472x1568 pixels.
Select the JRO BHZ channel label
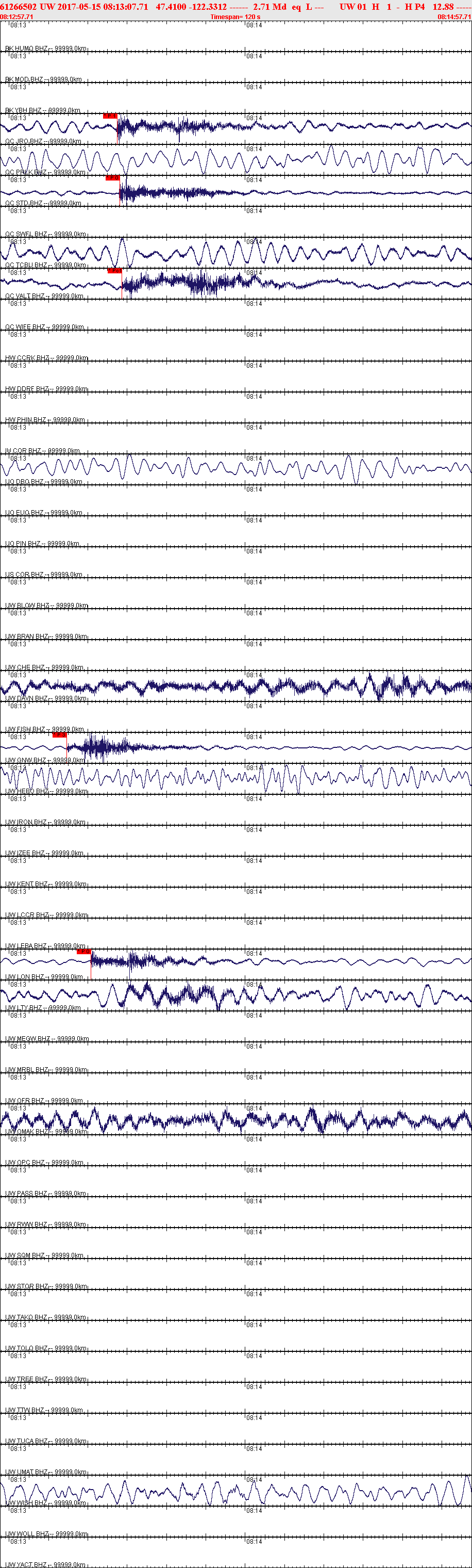(43, 141)
